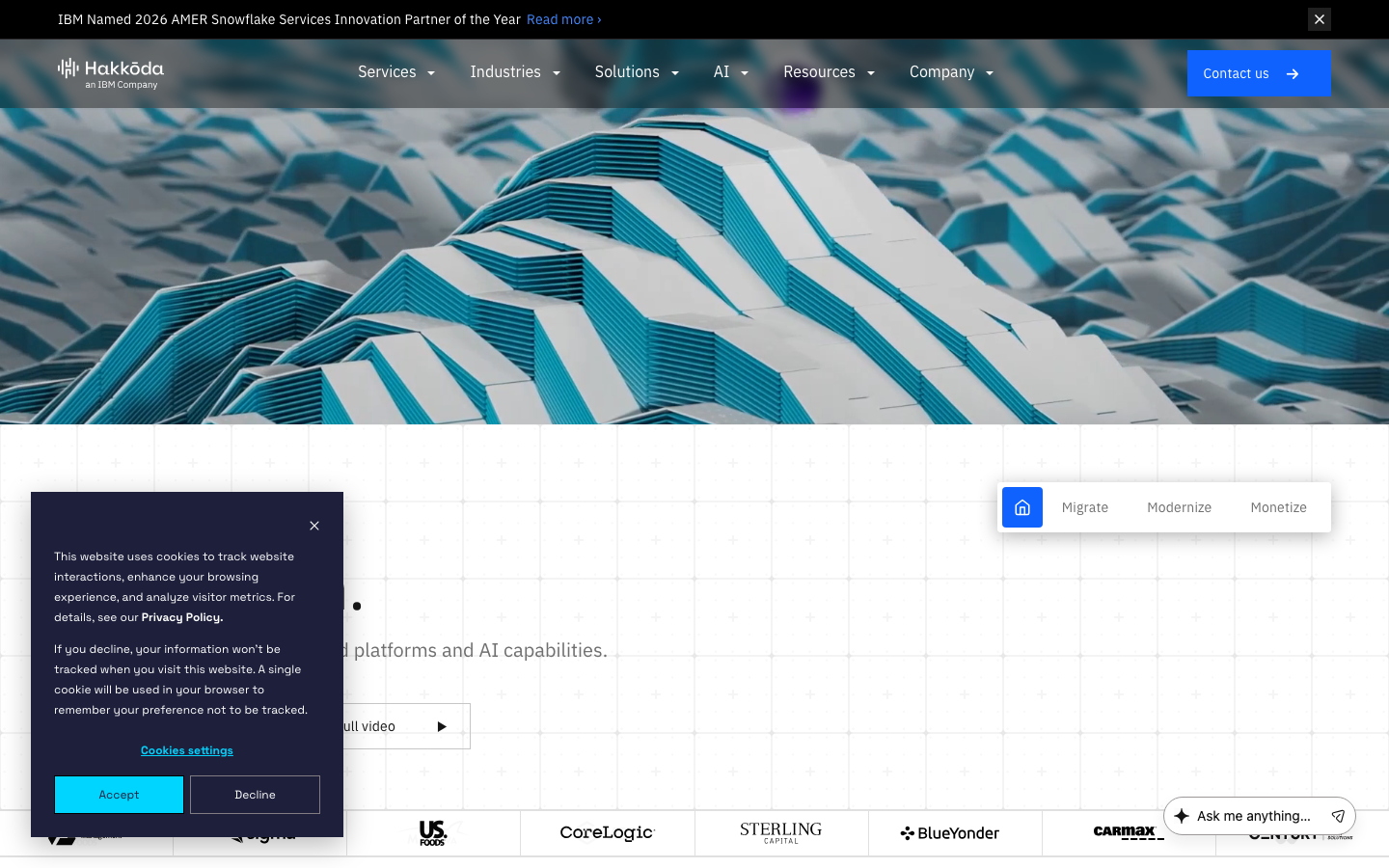The image size is (1389, 868).
Task: Select the home icon tab
Action: tap(1022, 507)
